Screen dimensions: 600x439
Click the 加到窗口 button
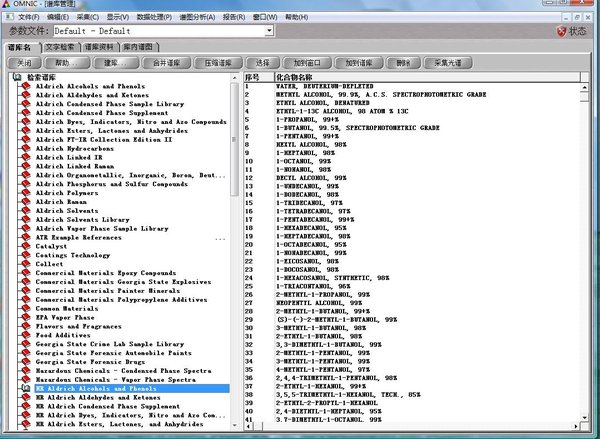(307, 62)
